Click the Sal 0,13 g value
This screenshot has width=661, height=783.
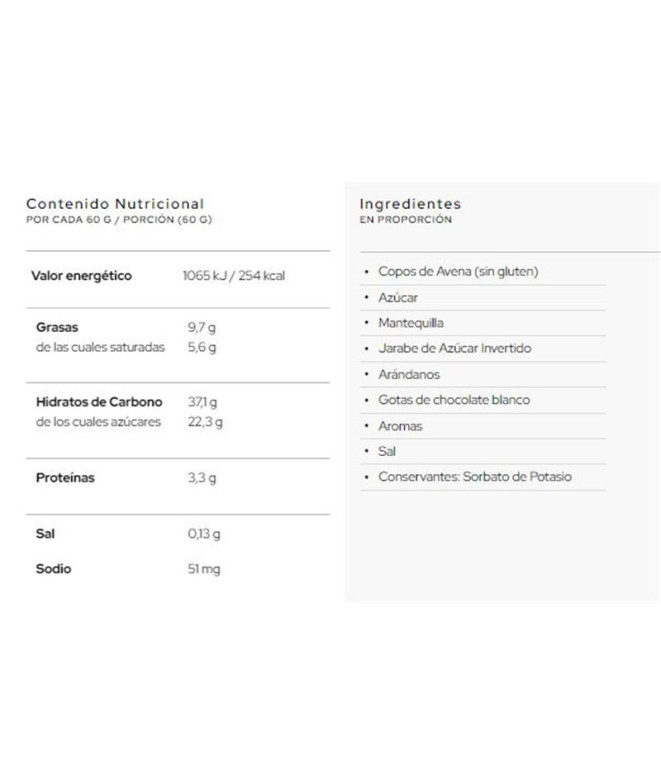203,533
